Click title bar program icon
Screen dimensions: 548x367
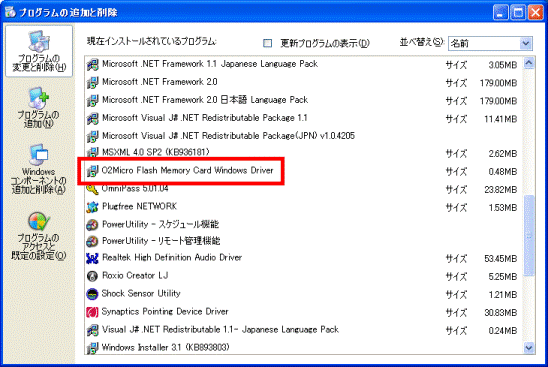click(10, 12)
